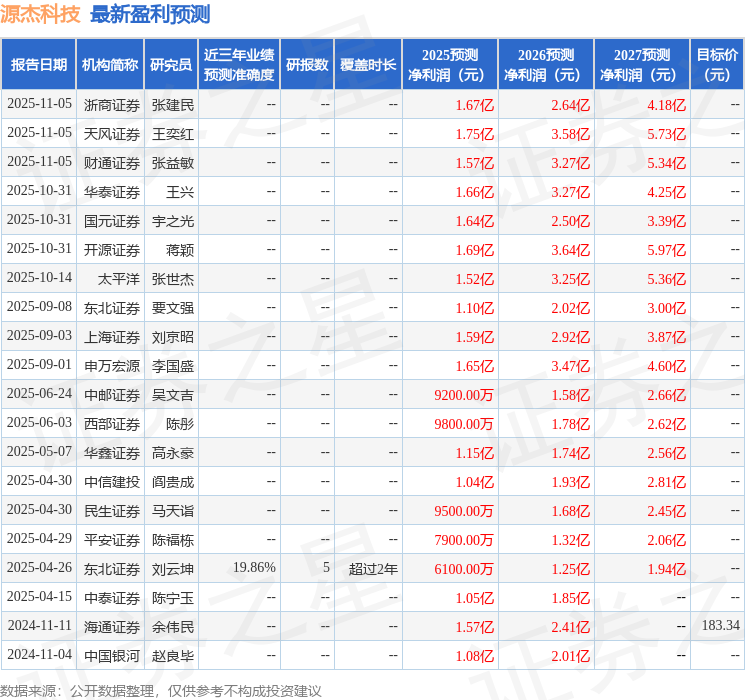745x700 pixels.
Task: Click the 9200.00万 profit forecast value
Action: (464, 395)
